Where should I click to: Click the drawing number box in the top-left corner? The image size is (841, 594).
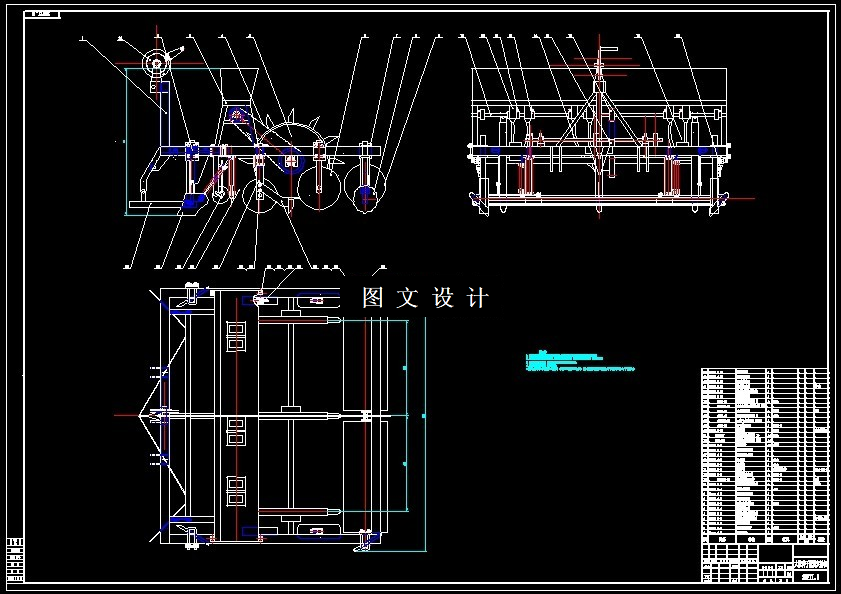[x=42, y=14]
